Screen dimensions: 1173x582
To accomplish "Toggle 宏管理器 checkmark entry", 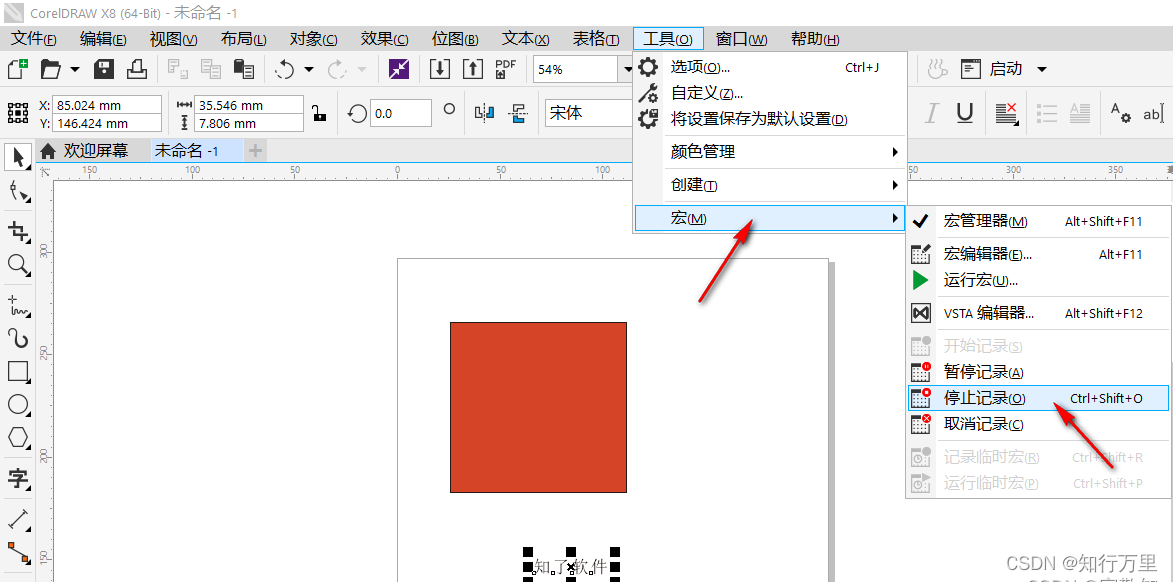I will click(x=1038, y=221).
